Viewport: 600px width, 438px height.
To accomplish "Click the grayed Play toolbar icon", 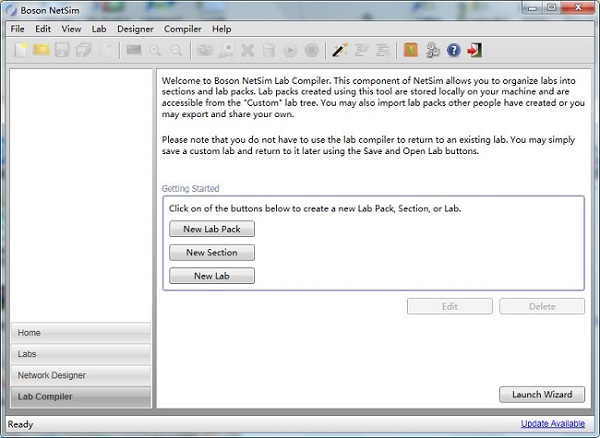I will [x=290, y=50].
